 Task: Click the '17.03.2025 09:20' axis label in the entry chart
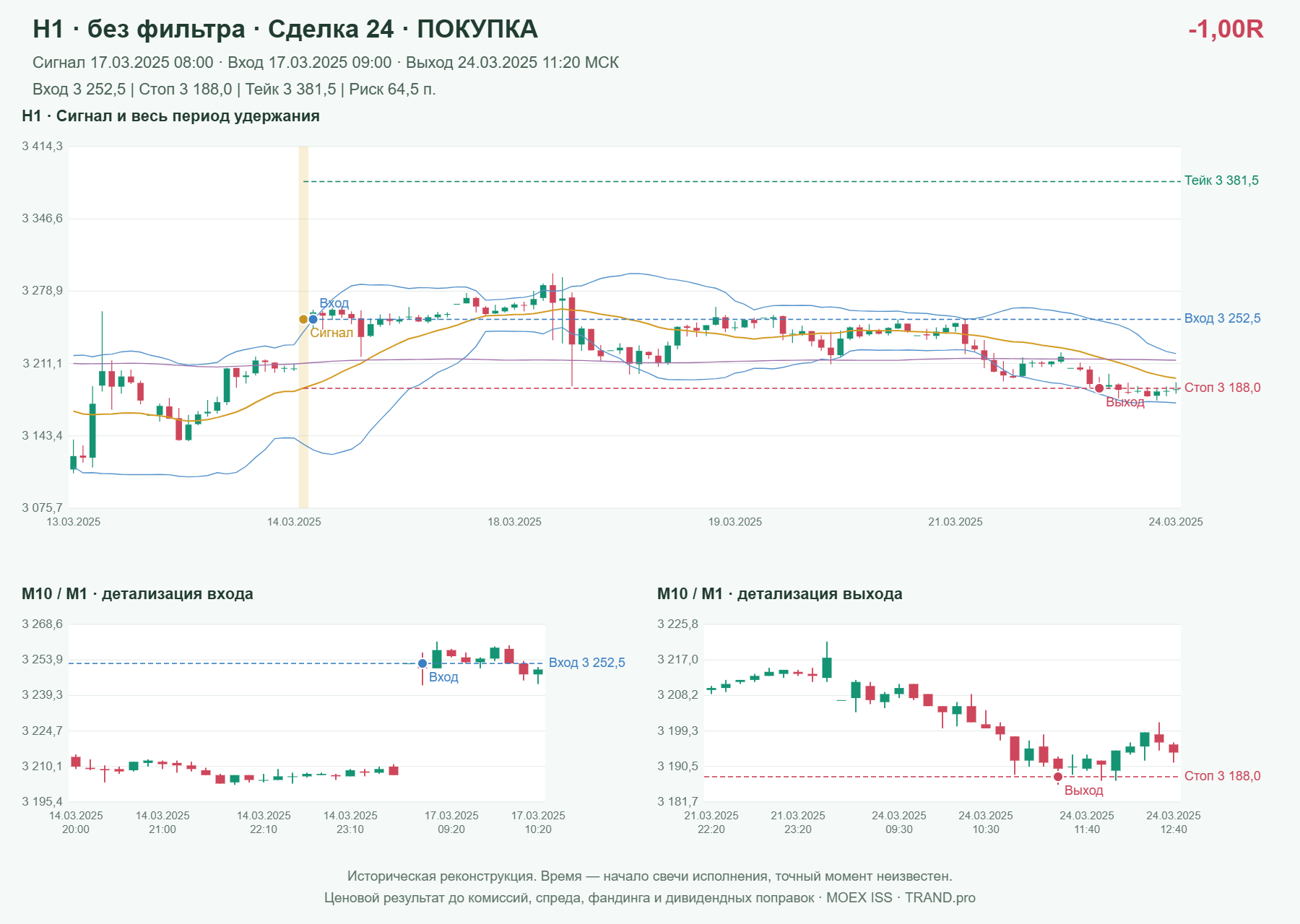(x=451, y=822)
